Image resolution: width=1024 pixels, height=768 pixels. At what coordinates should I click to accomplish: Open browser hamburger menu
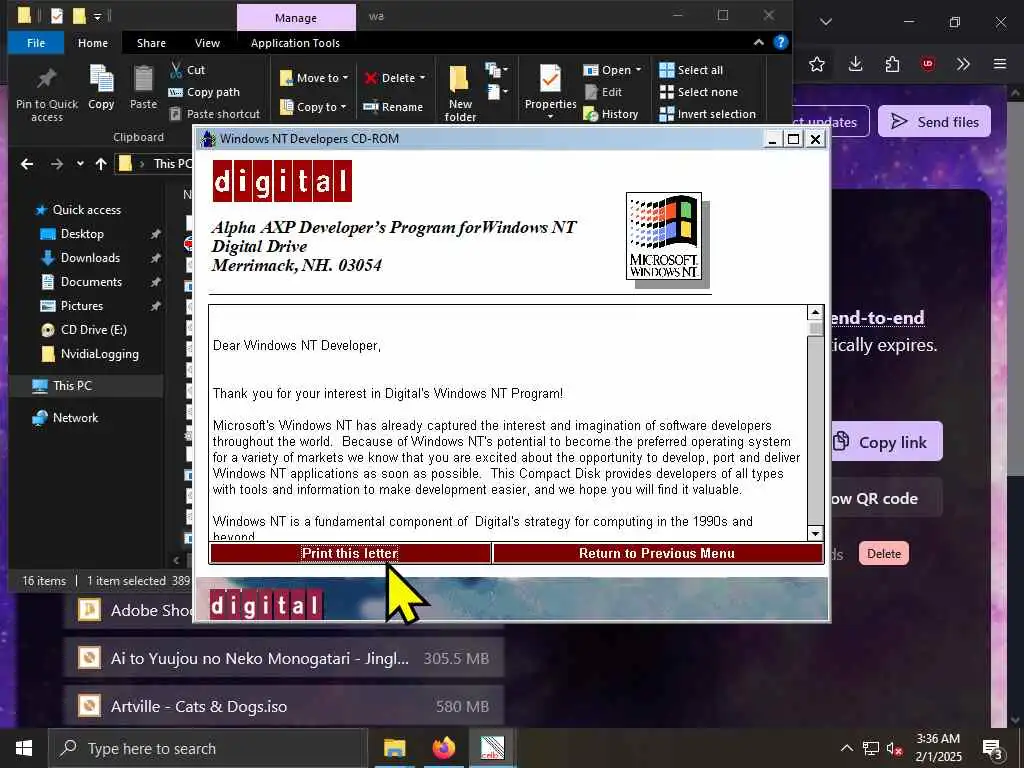(x=1000, y=64)
